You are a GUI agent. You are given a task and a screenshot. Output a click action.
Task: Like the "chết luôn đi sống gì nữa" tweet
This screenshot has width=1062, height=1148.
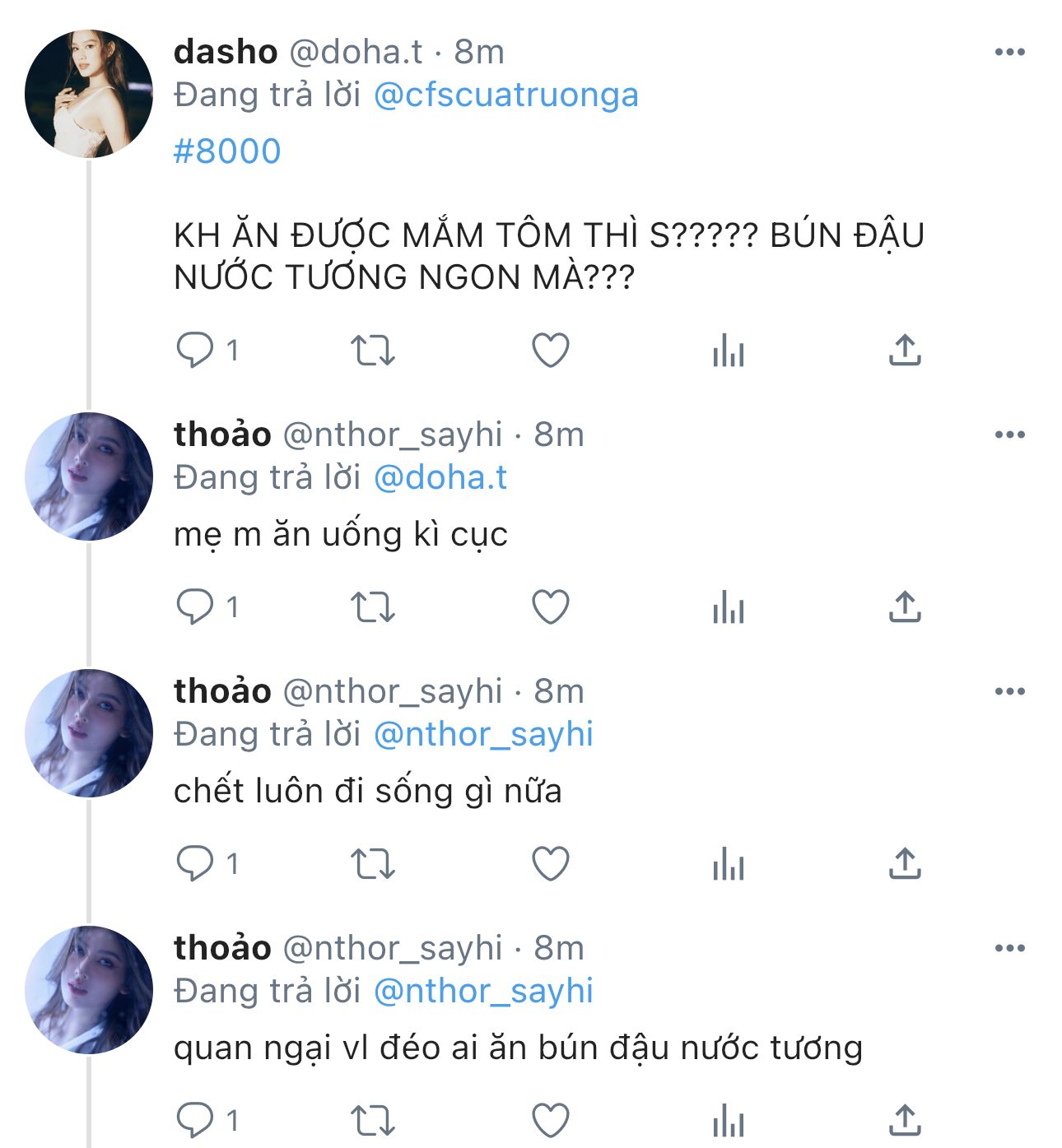[550, 863]
